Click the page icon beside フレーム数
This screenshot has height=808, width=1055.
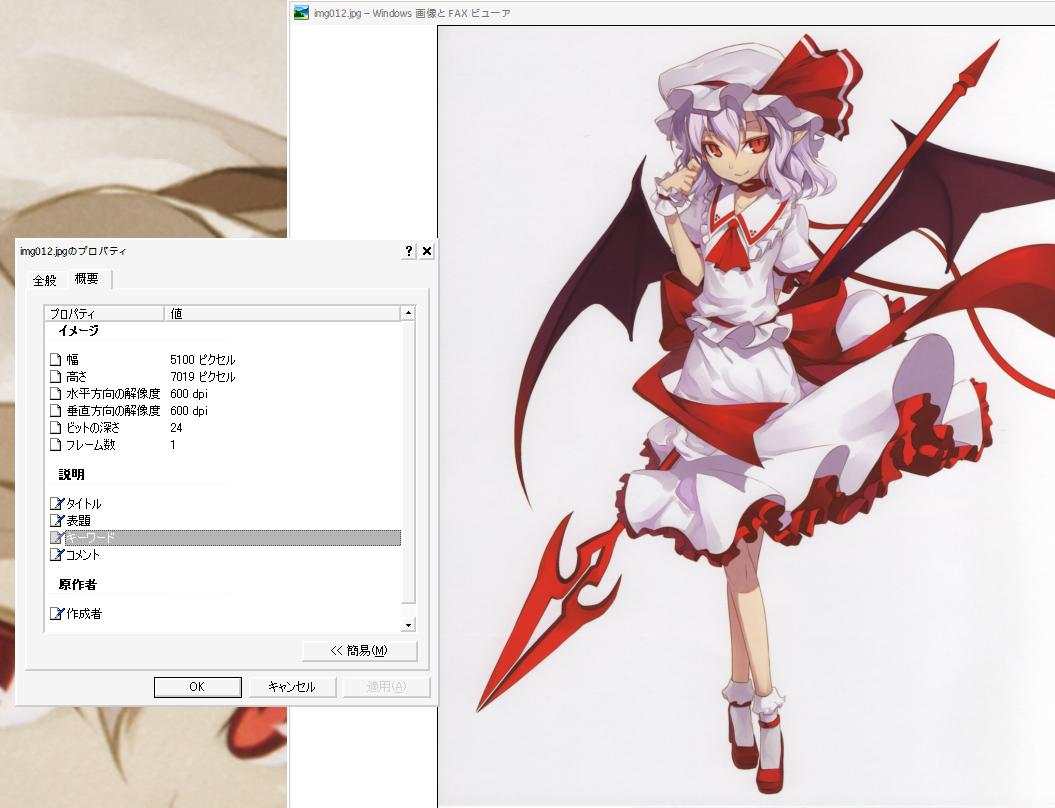coord(56,445)
